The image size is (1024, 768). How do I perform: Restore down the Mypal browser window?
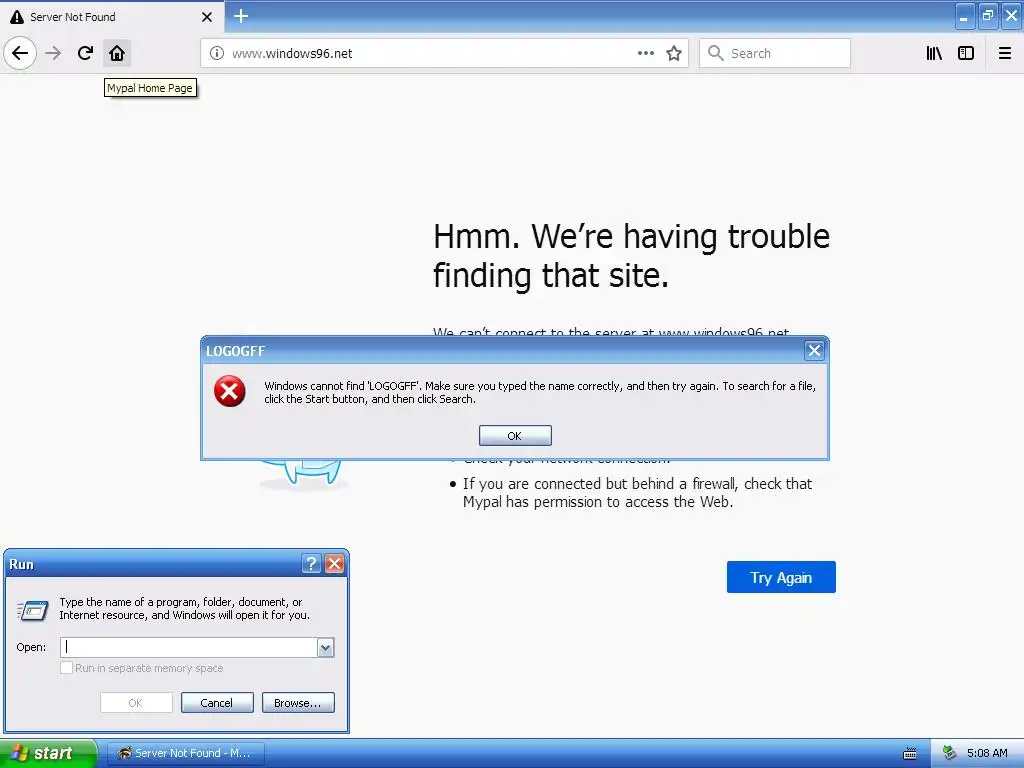(987, 16)
